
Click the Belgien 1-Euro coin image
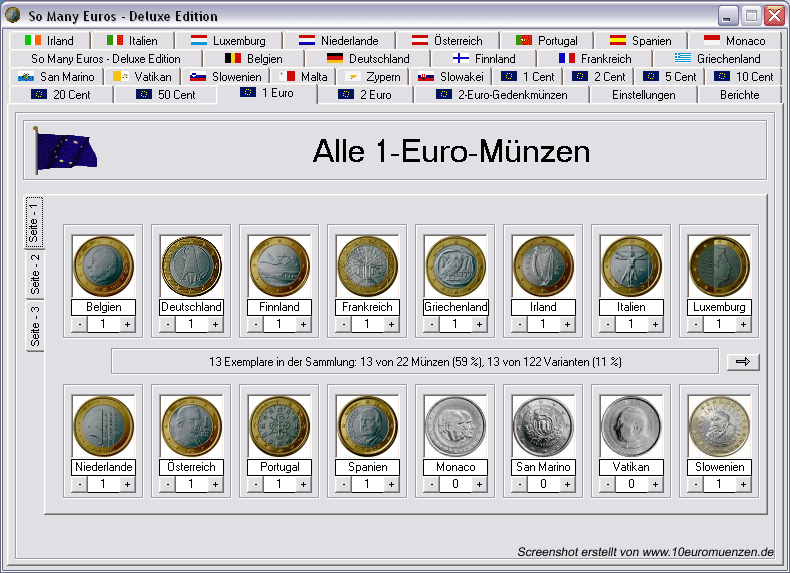coord(103,266)
